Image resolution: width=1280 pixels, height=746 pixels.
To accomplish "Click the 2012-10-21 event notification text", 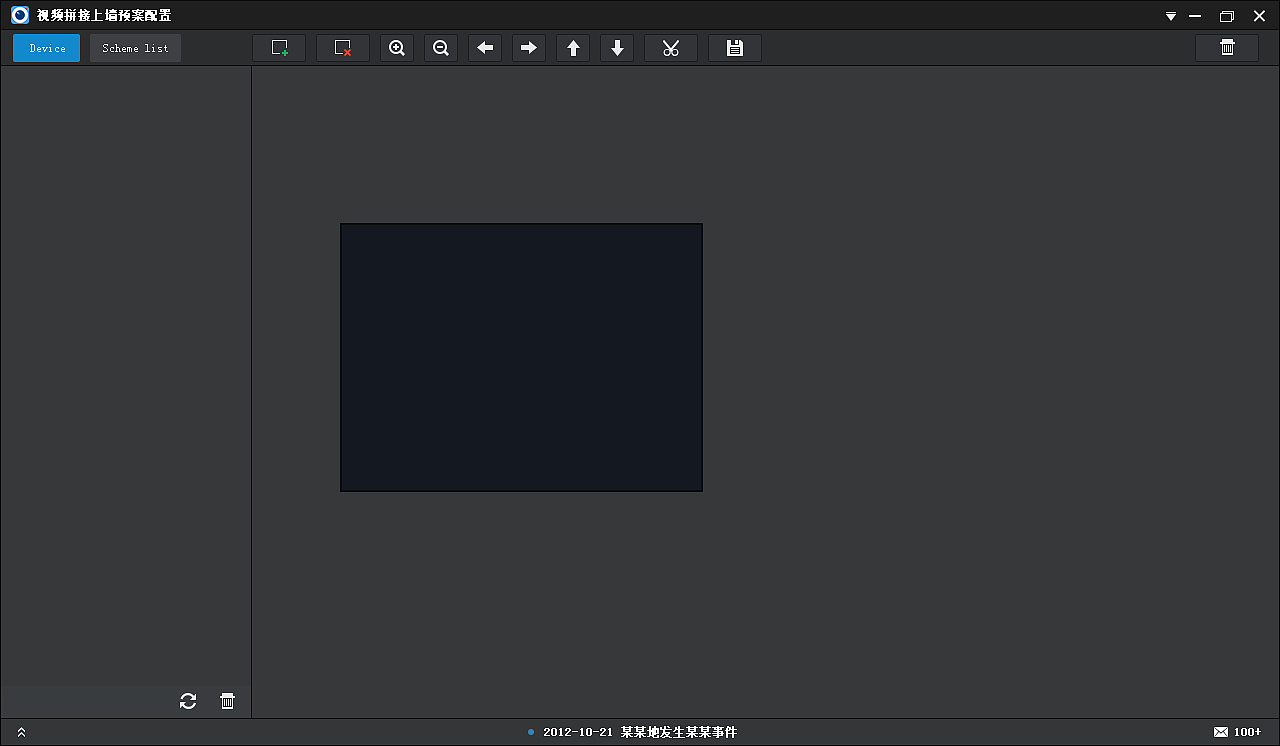I will click(640, 732).
